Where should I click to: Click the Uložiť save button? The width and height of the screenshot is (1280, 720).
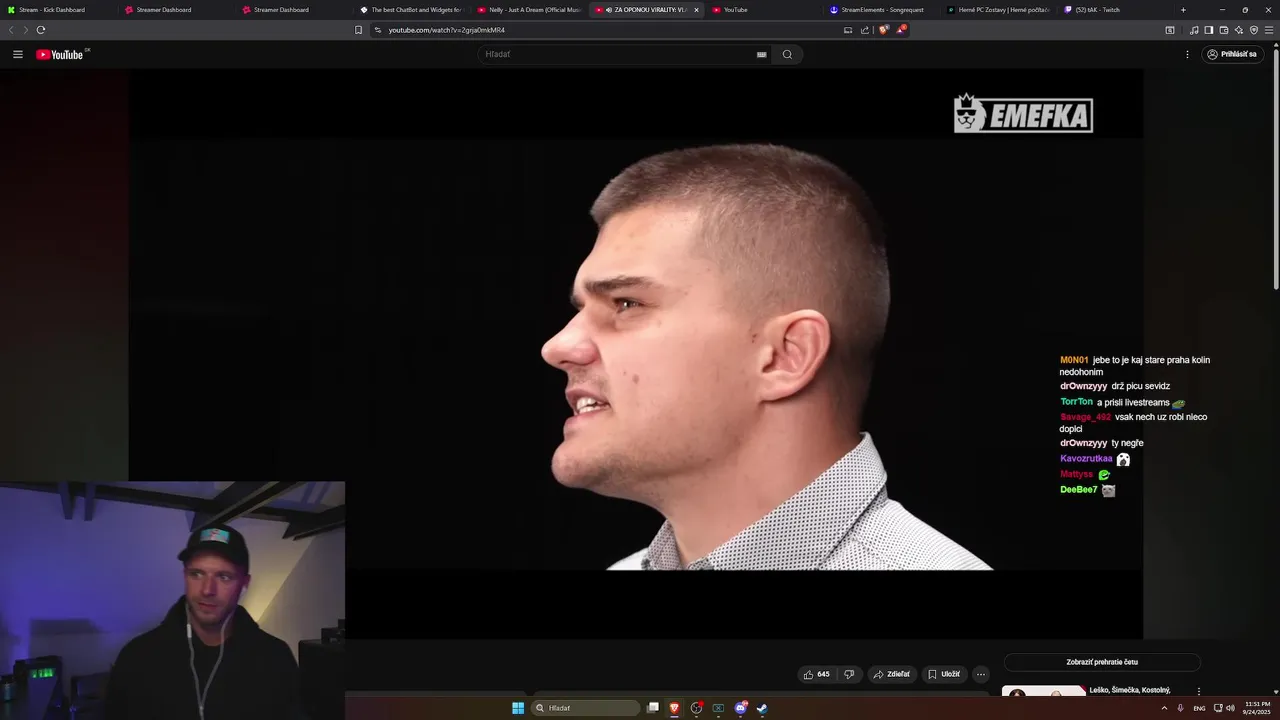[944, 674]
